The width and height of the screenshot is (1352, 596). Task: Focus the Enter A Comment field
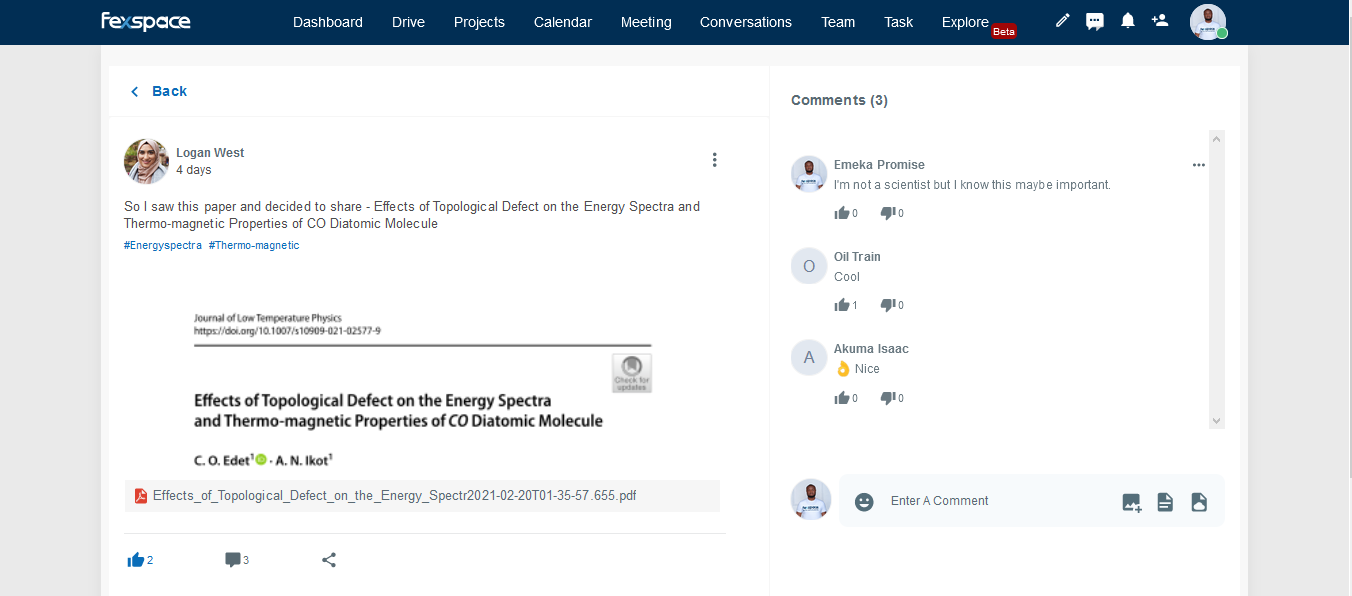(996, 501)
